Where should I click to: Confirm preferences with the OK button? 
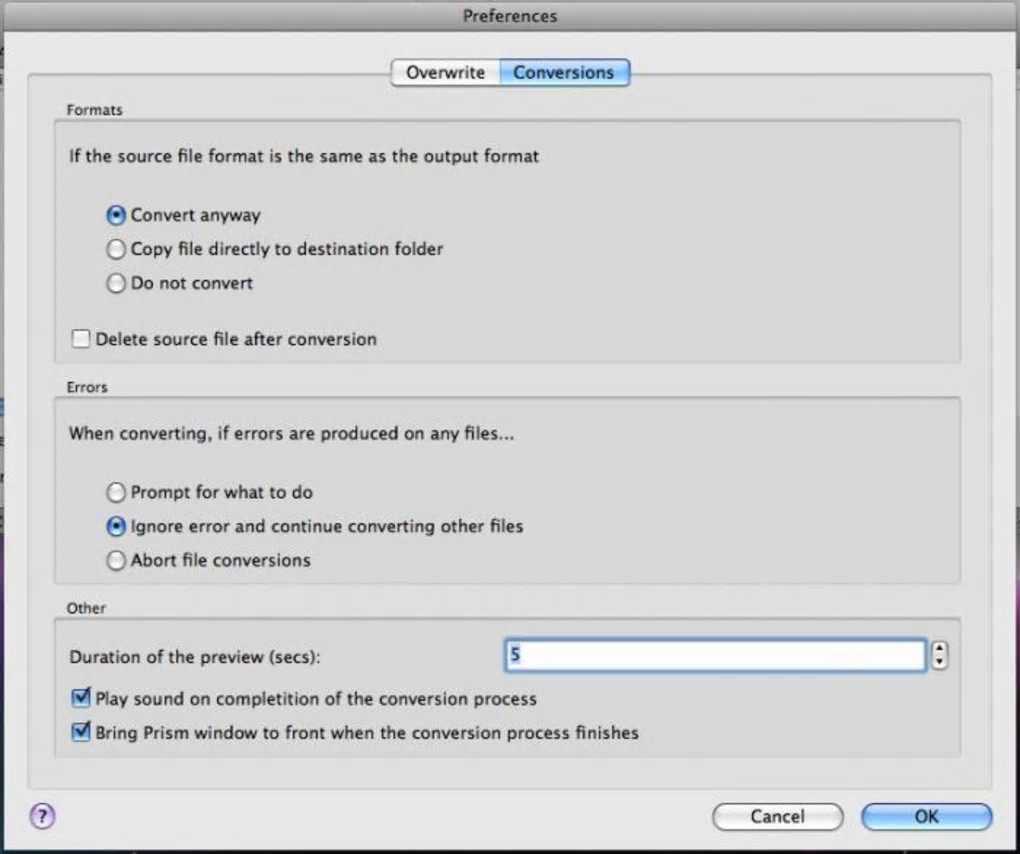coord(926,816)
